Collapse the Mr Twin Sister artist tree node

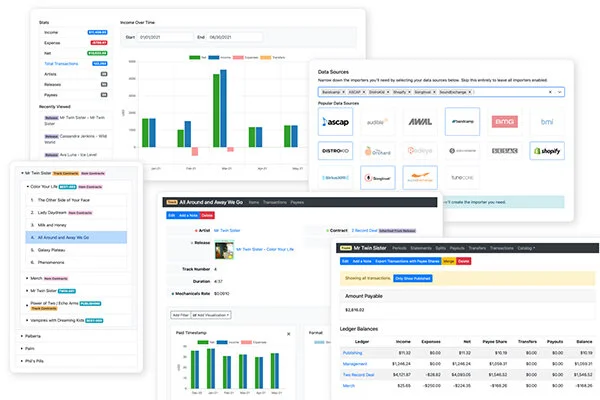coord(22,173)
